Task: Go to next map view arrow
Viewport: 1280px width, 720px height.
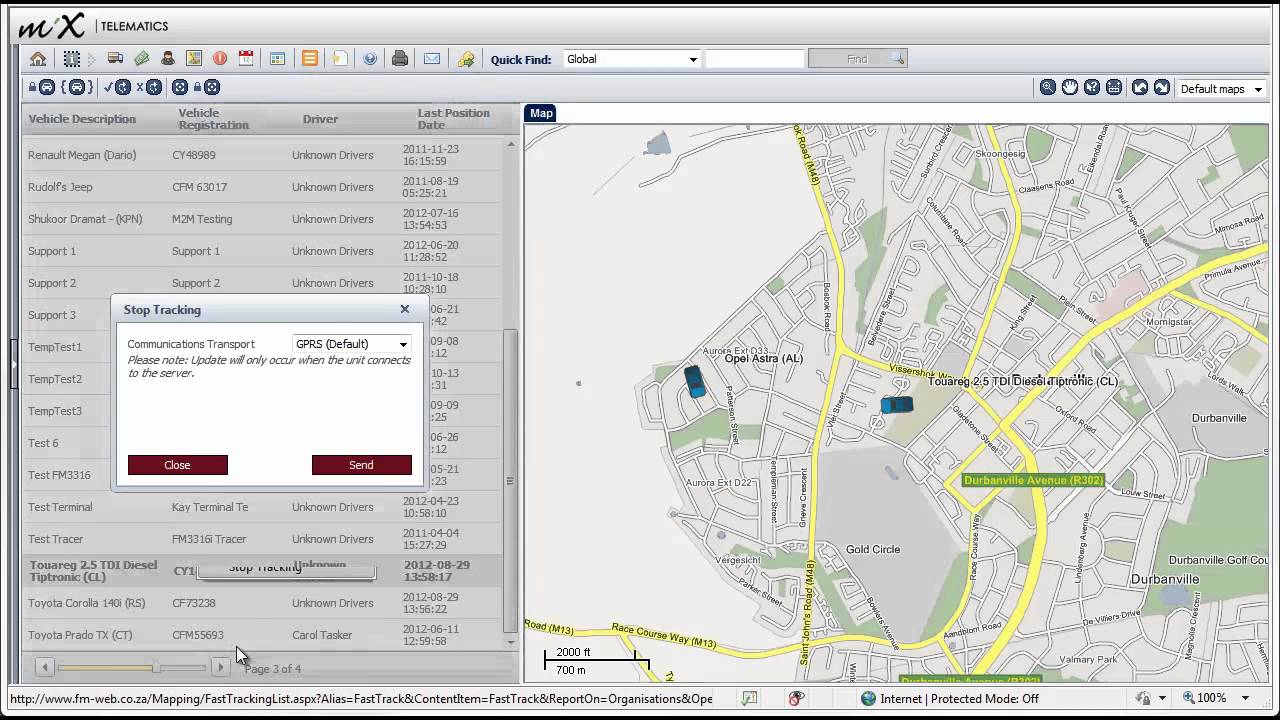Action: [1162, 88]
